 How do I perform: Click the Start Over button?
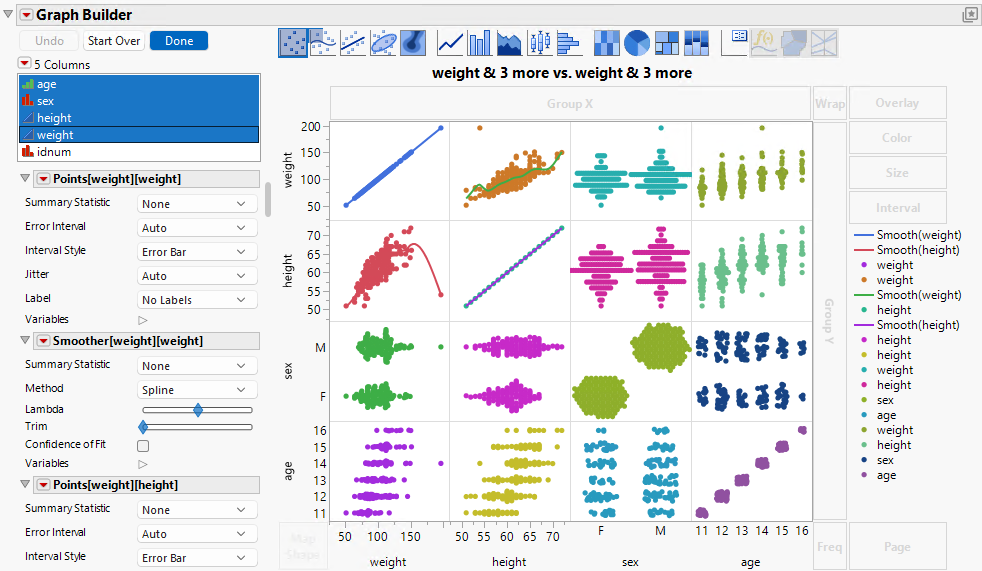pyautogui.click(x=114, y=41)
